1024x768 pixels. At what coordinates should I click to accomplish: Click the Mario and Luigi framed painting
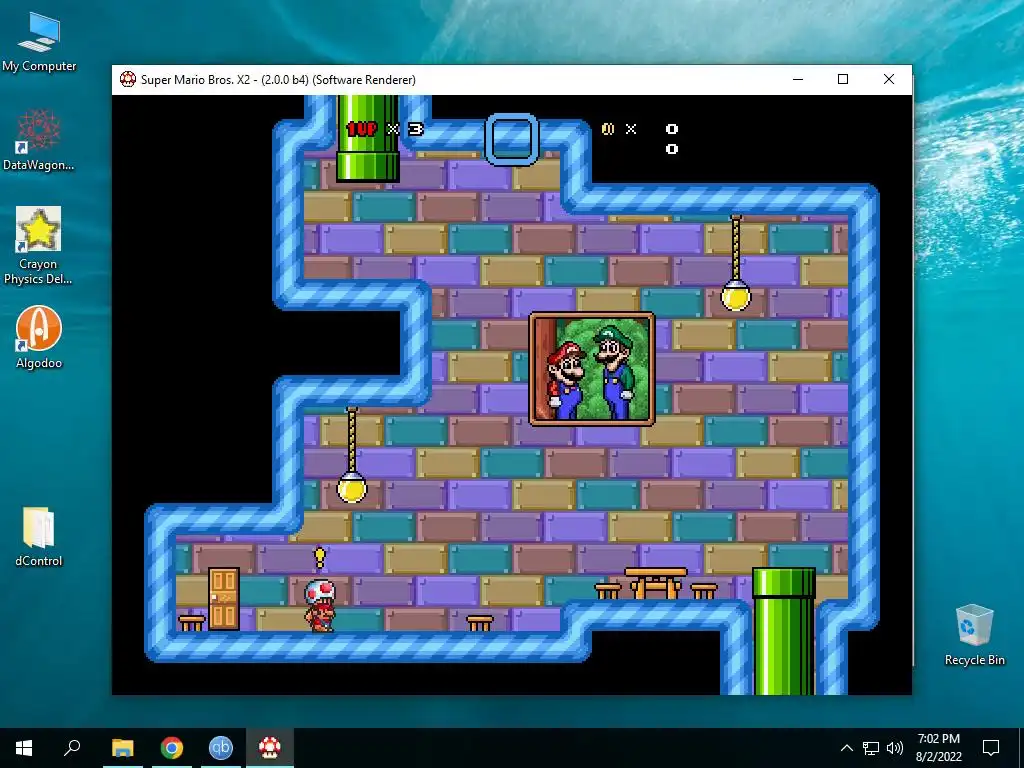pos(592,369)
